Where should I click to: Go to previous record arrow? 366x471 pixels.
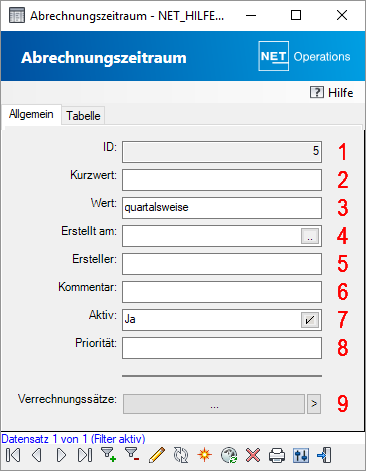click(x=37, y=455)
